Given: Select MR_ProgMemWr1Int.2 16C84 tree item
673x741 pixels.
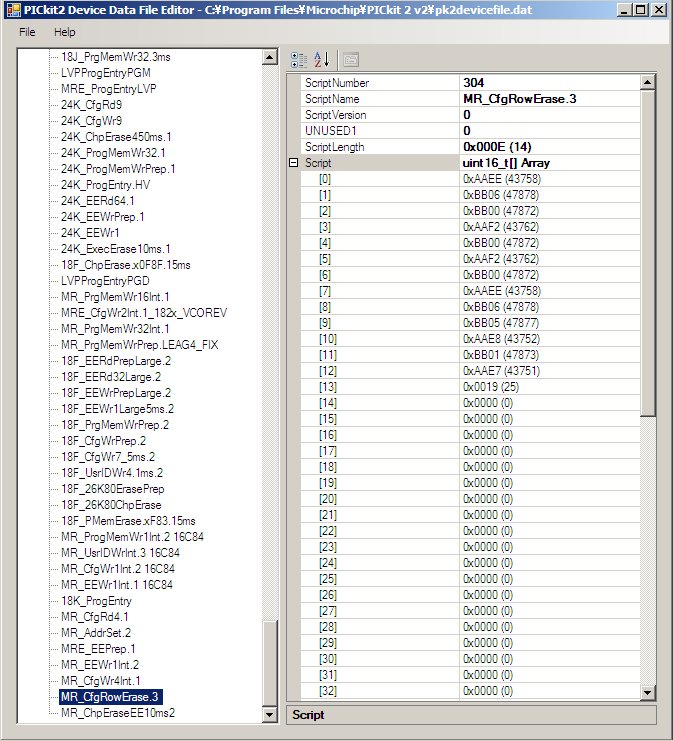Looking at the screenshot, I should pos(132,537).
